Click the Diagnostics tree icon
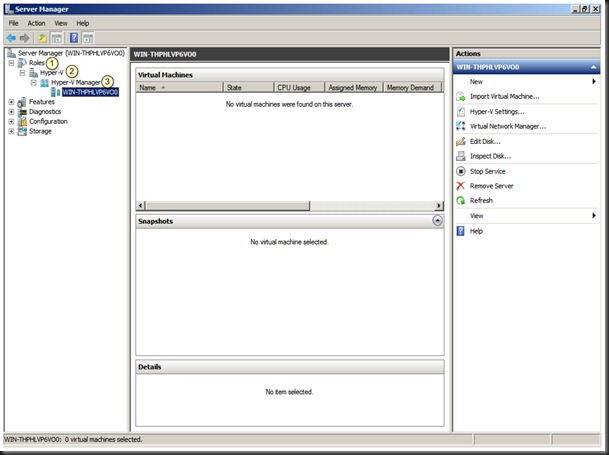Image resolution: width=609 pixels, height=455 pixels. (22, 112)
